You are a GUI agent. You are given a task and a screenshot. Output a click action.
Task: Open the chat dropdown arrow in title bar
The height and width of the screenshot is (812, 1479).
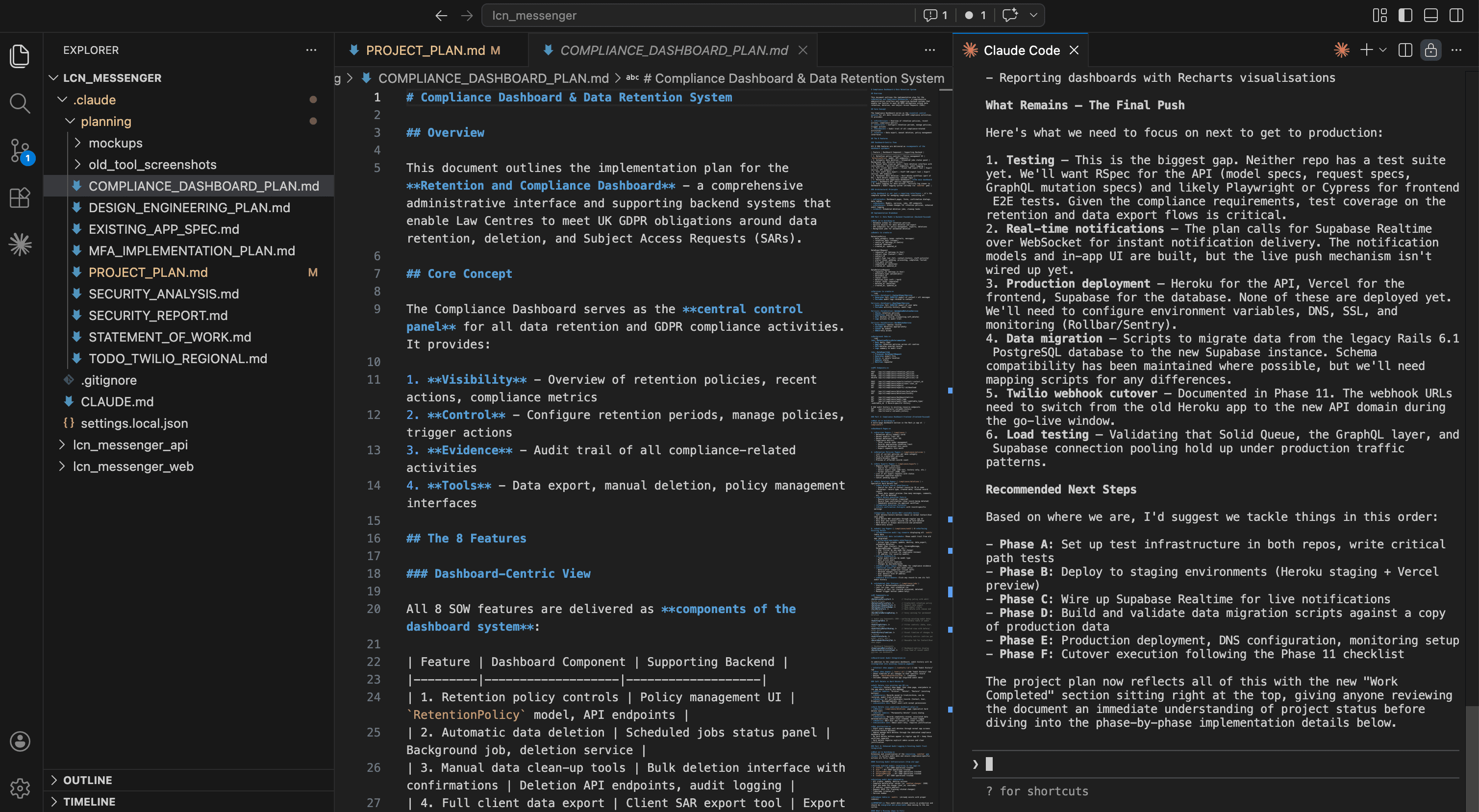(1033, 16)
